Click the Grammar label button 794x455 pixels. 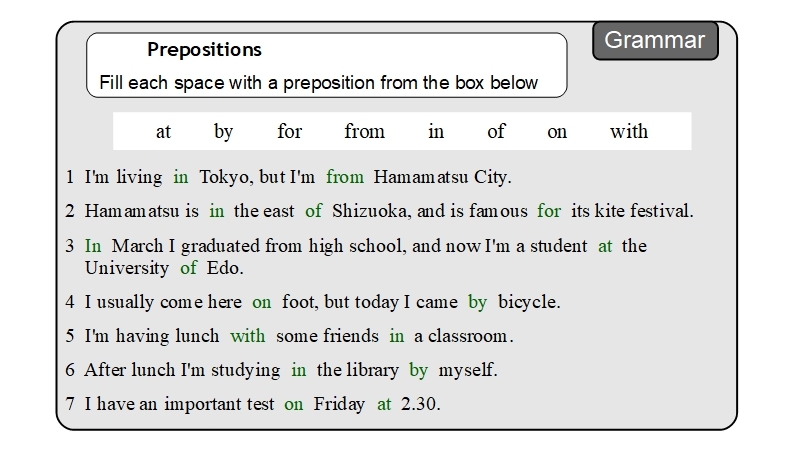(655, 41)
